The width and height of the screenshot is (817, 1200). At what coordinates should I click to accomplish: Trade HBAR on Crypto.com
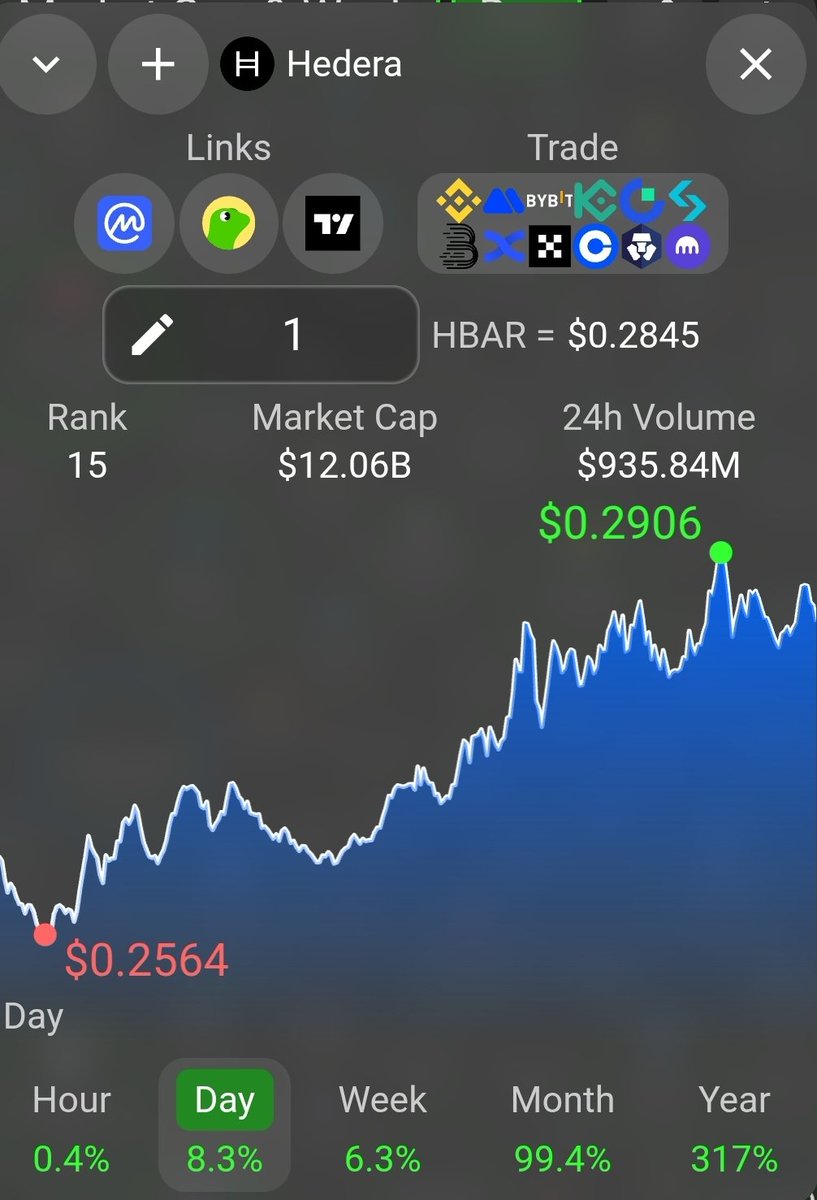pyautogui.click(x=641, y=246)
